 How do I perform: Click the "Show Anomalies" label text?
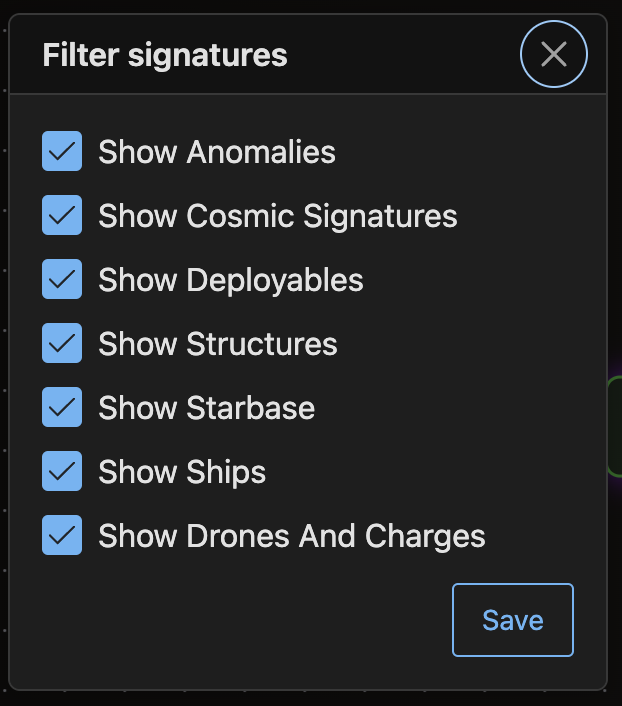pyautogui.click(x=217, y=152)
